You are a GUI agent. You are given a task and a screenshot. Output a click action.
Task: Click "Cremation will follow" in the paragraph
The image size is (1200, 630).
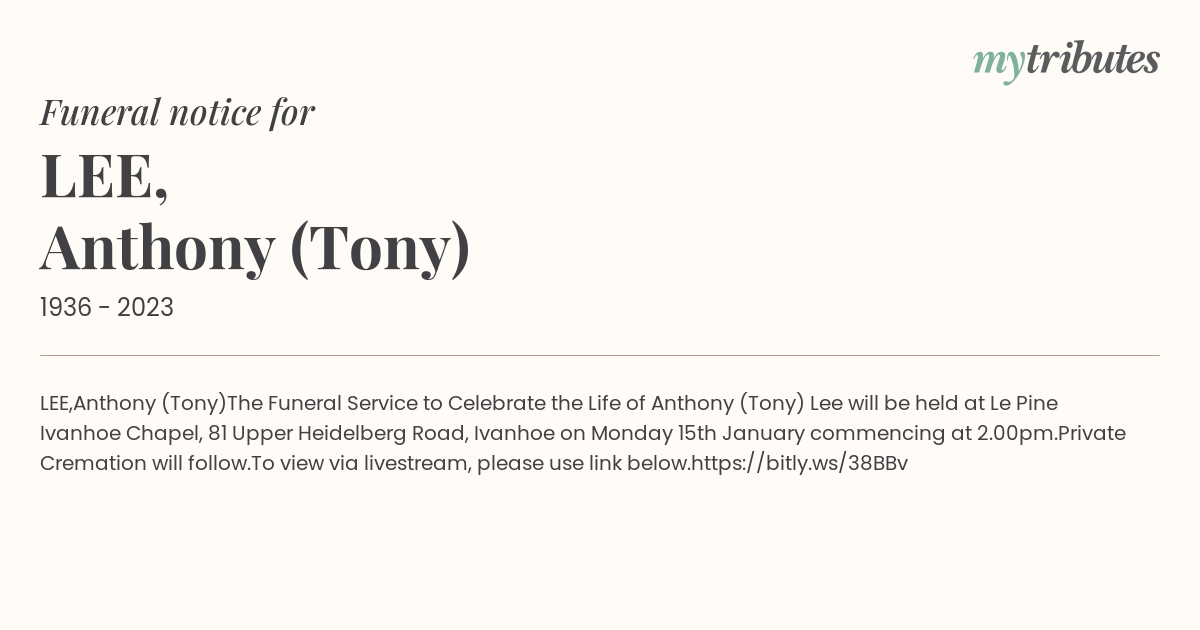(145, 463)
